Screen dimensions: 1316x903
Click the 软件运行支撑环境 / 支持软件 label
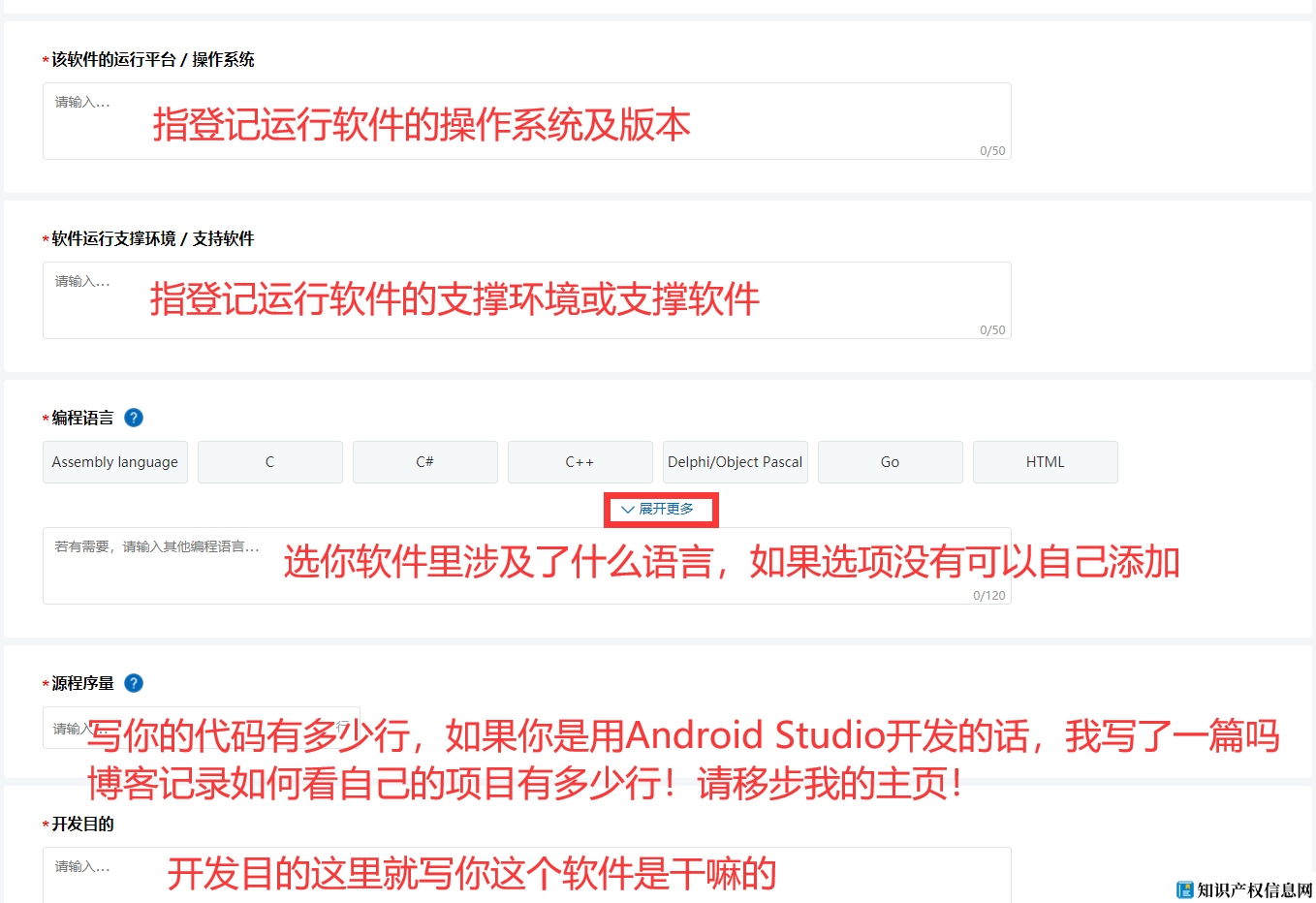[x=152, y=239]
